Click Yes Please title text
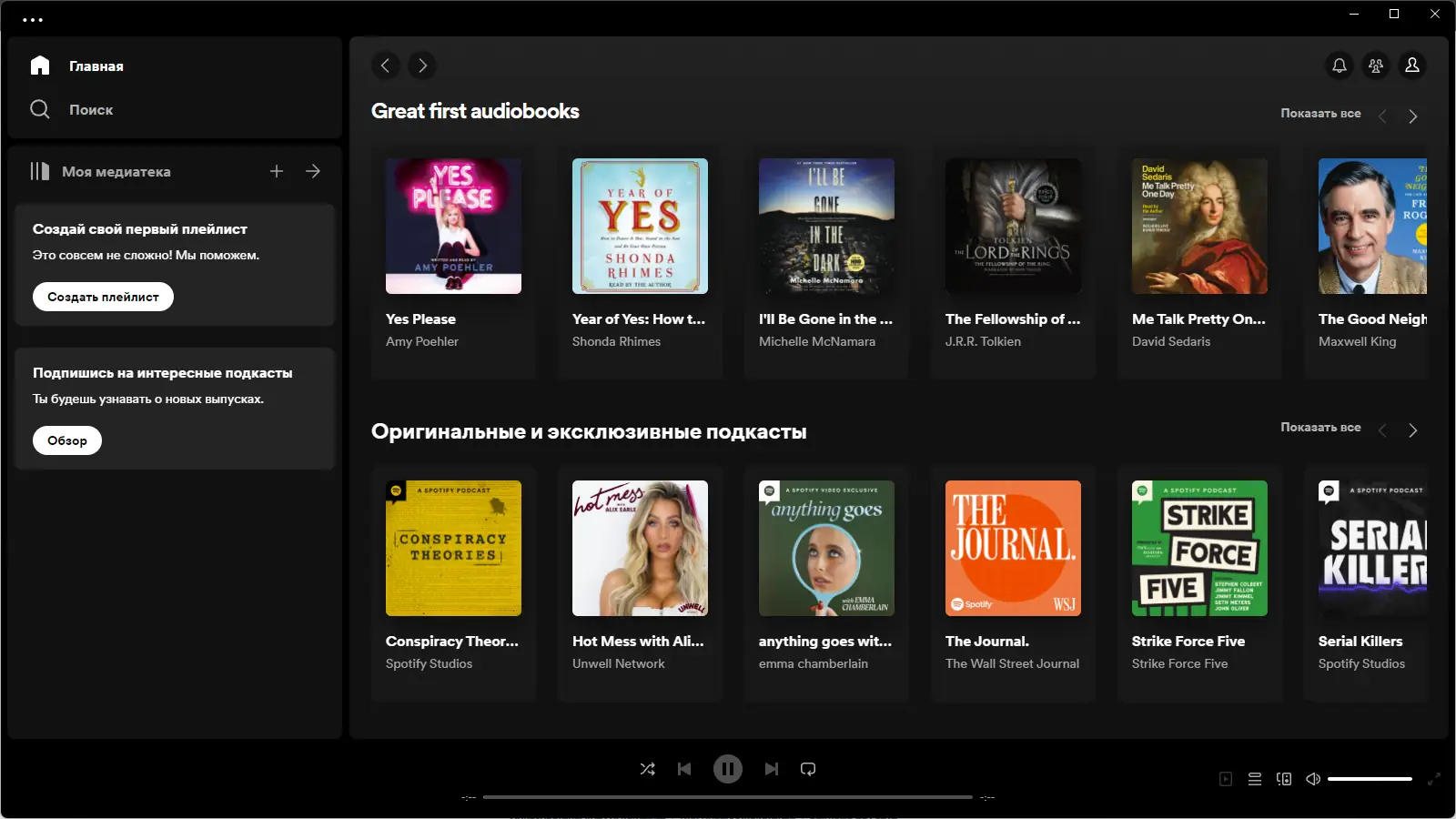This screenshot has width=1456, height=819. point(420,319)
